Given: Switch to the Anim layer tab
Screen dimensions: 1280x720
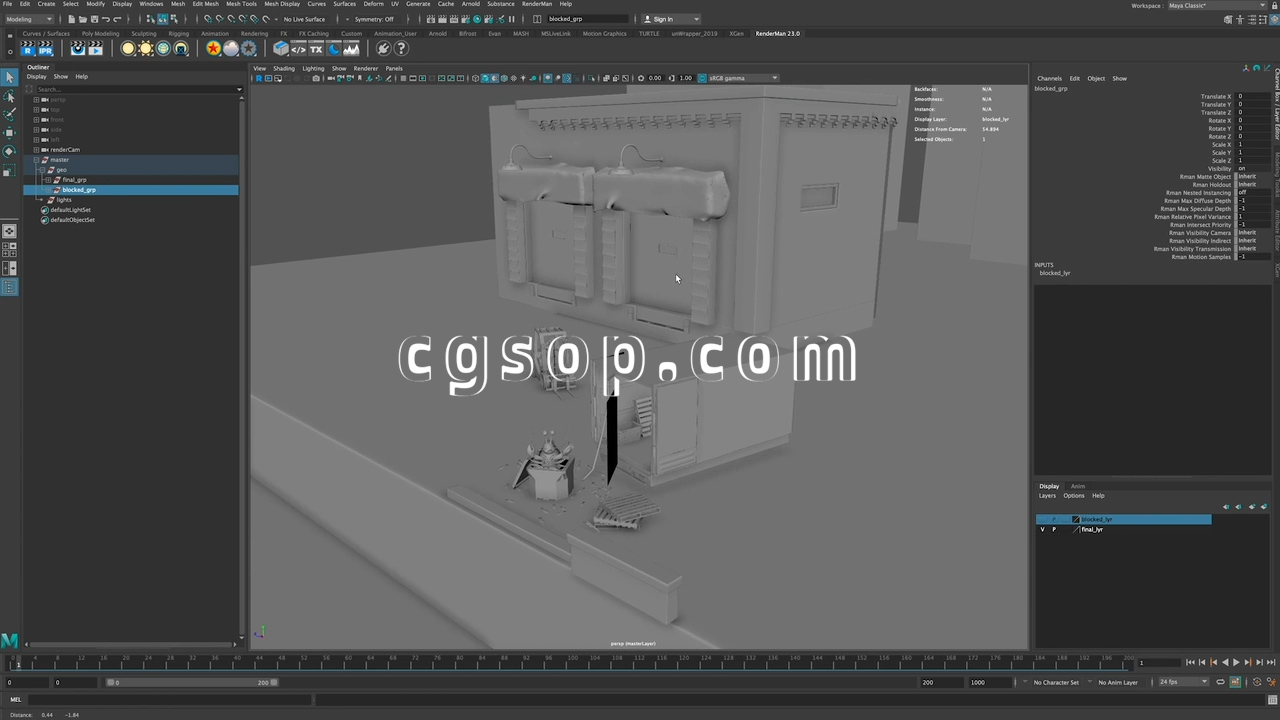Looking at the screenshot, I should pyautogui.click(x=1077, y=486).
